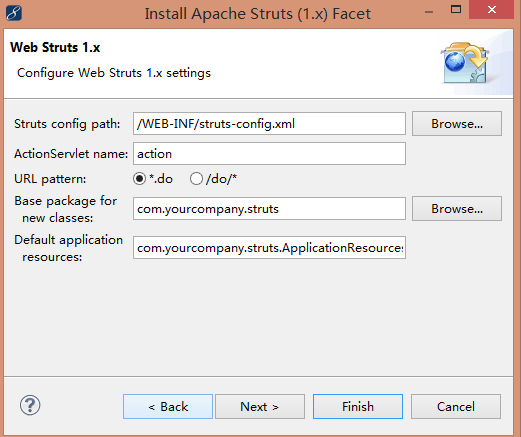Click the 'Default application resources:' label
Viewport: 521px width, 437px height.
(x=68, y=248)
